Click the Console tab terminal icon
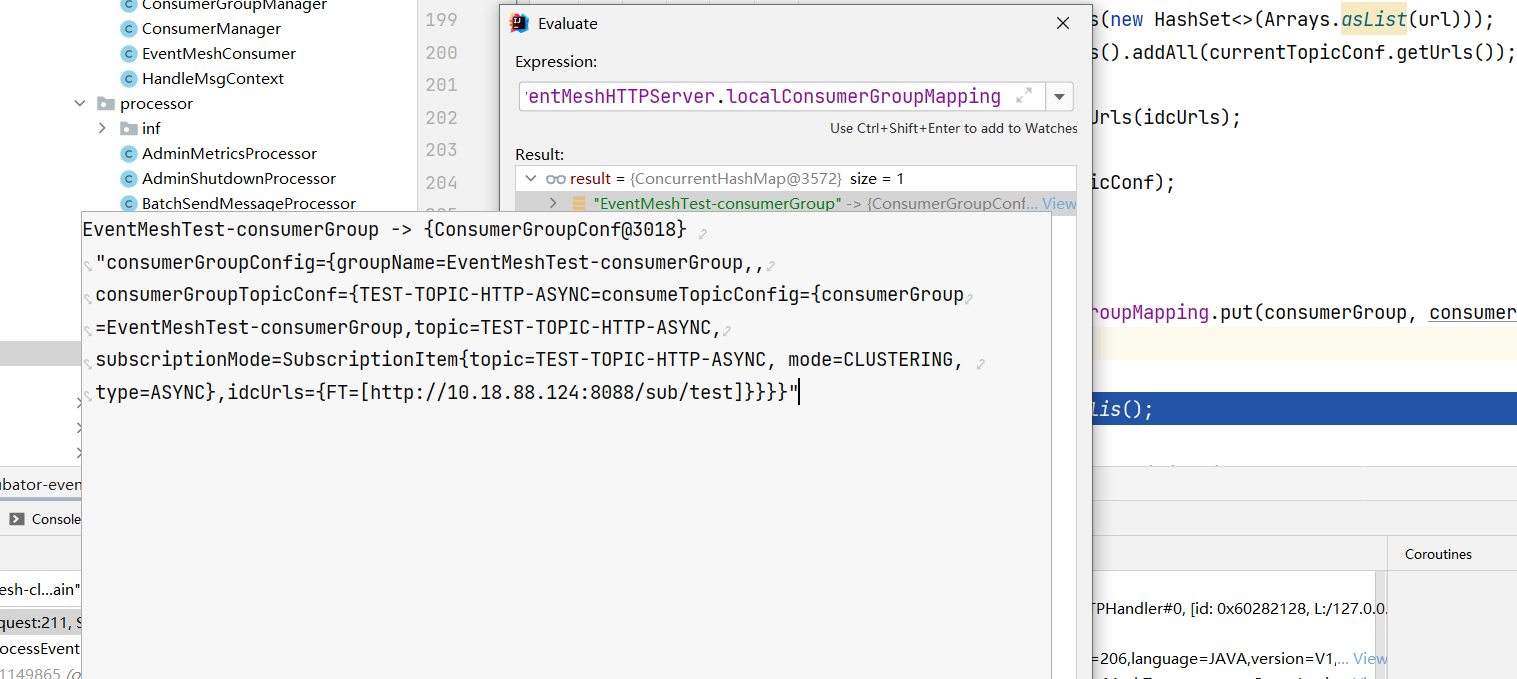This screenshot has height=679, width=1517. click(x=17, y=519)
